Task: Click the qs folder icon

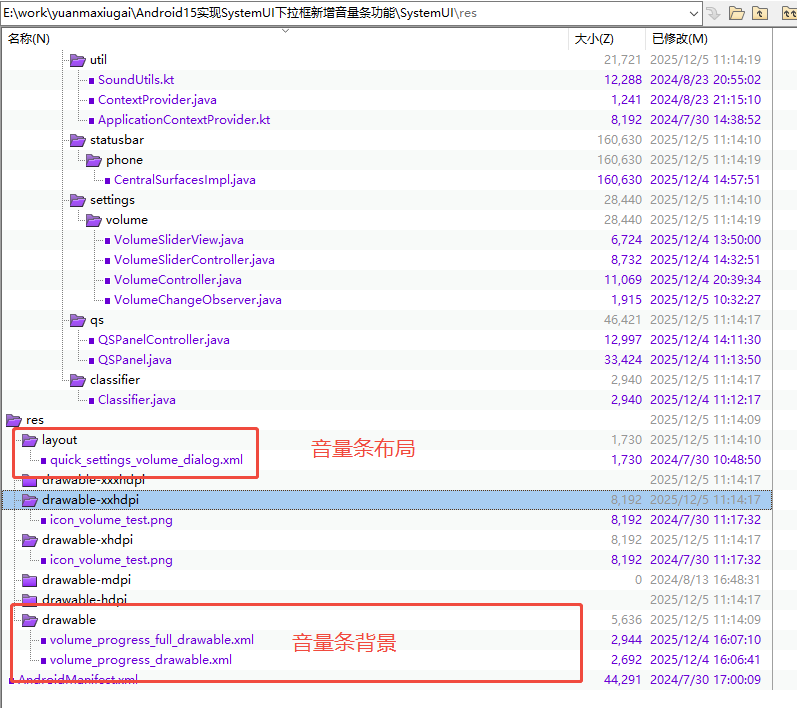Action: tap(78, 320)
